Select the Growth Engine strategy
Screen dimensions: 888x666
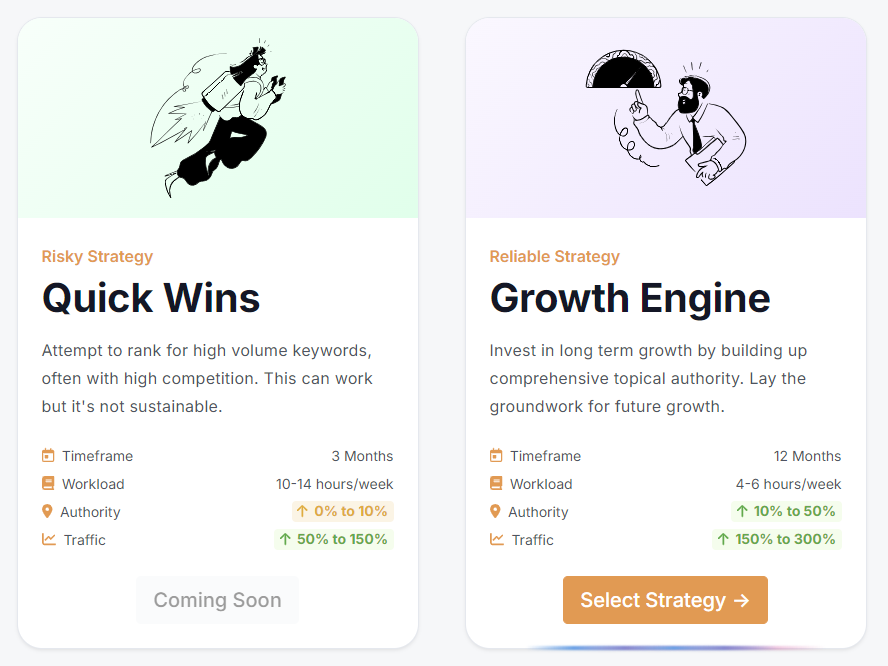pos(665,600)
